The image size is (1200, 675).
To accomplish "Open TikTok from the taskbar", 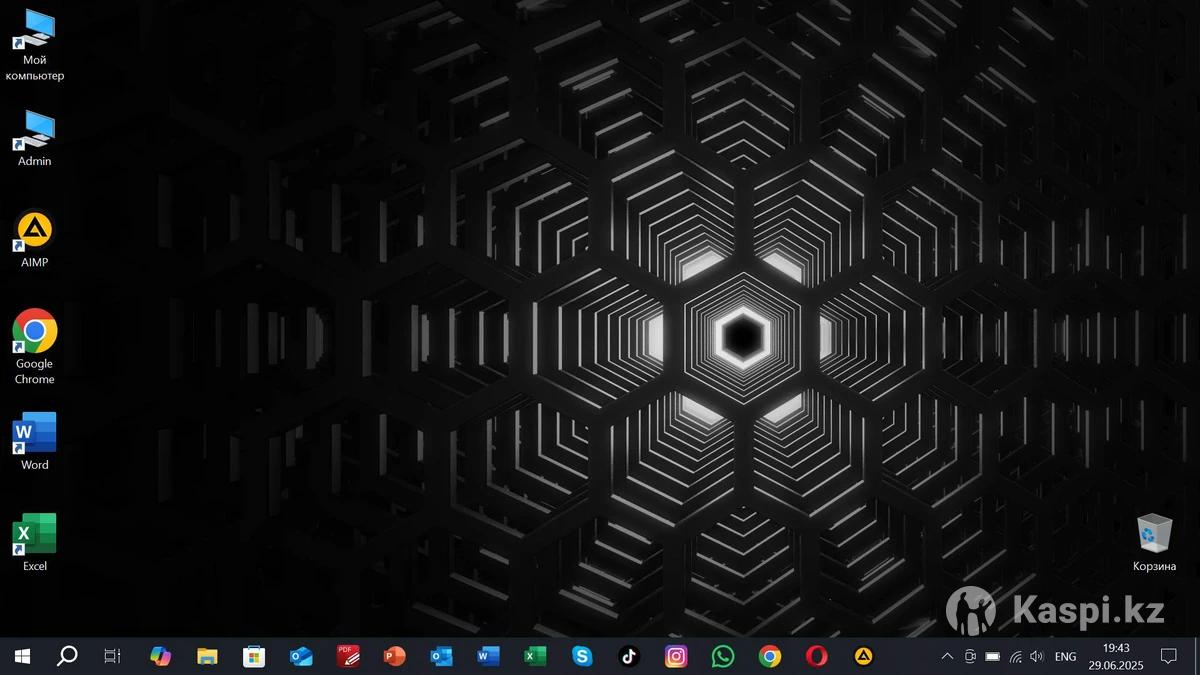I will pos(629,656).
